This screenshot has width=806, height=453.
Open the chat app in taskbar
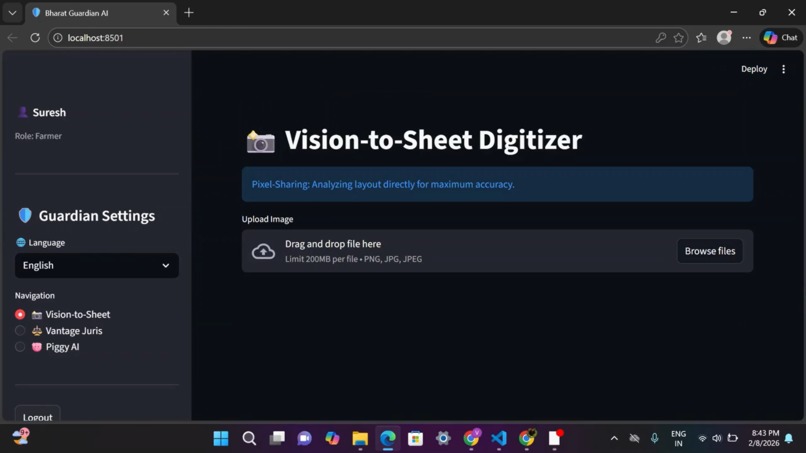point(304,438)
